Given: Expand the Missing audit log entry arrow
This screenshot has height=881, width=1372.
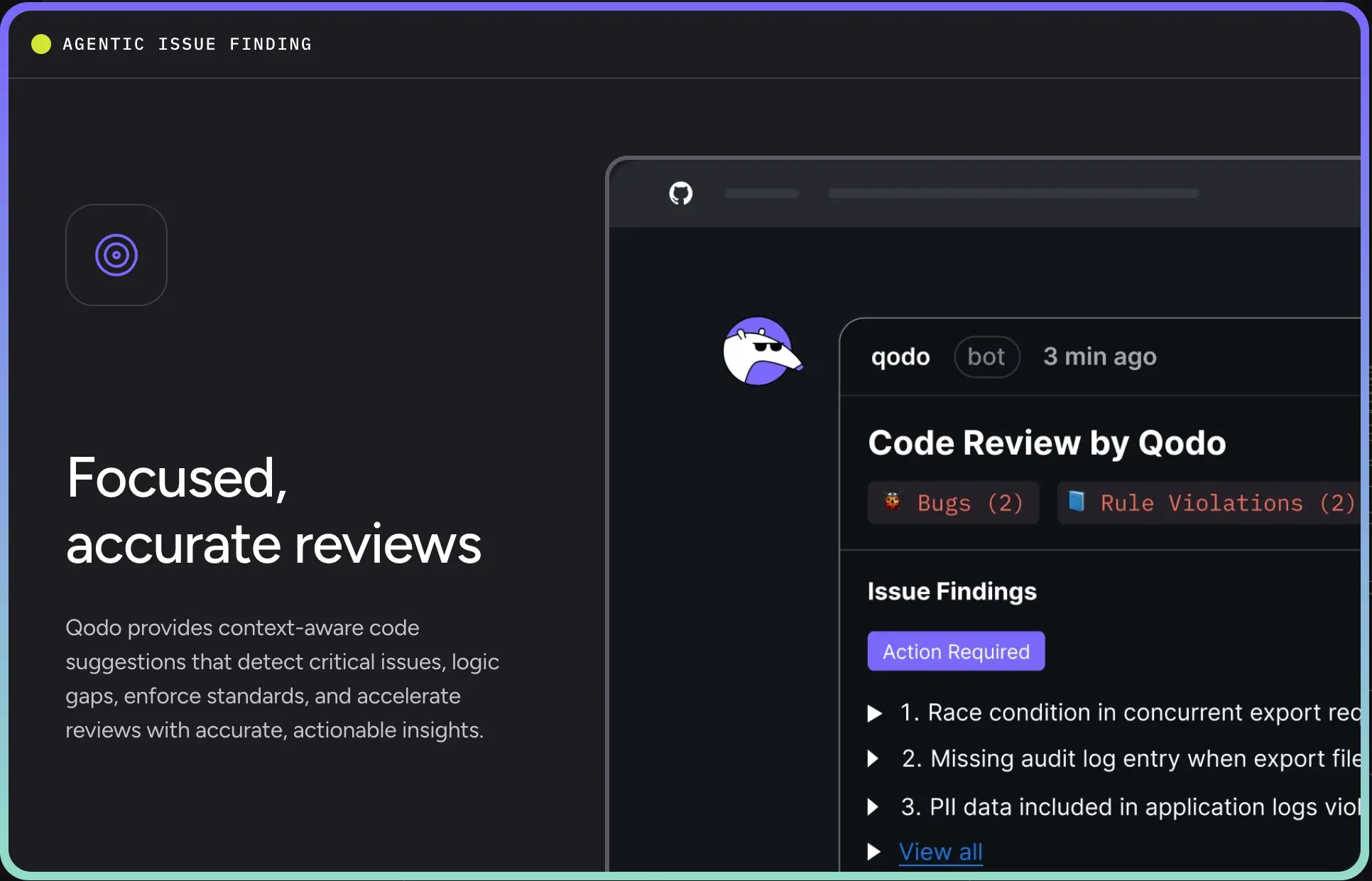Looking at the screenshot, I should (x=873, y=759).
